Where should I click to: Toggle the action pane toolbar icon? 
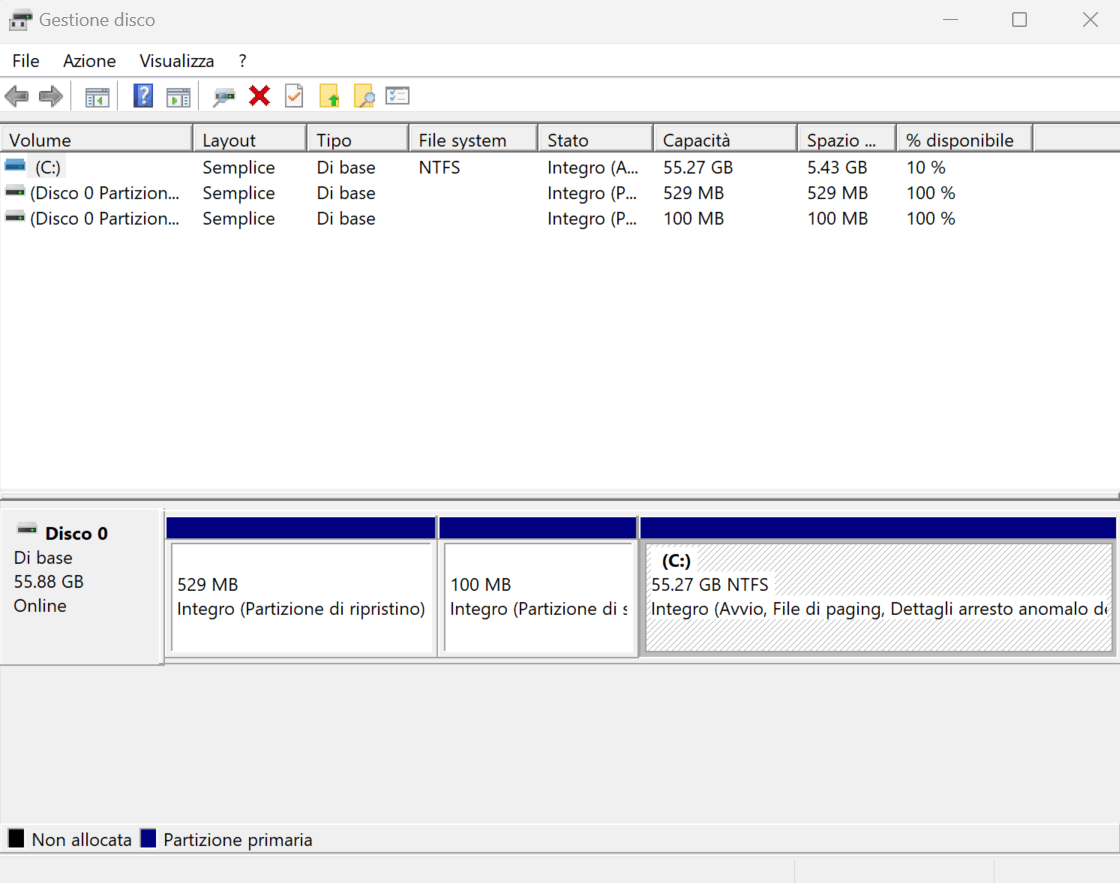[179, 96]
